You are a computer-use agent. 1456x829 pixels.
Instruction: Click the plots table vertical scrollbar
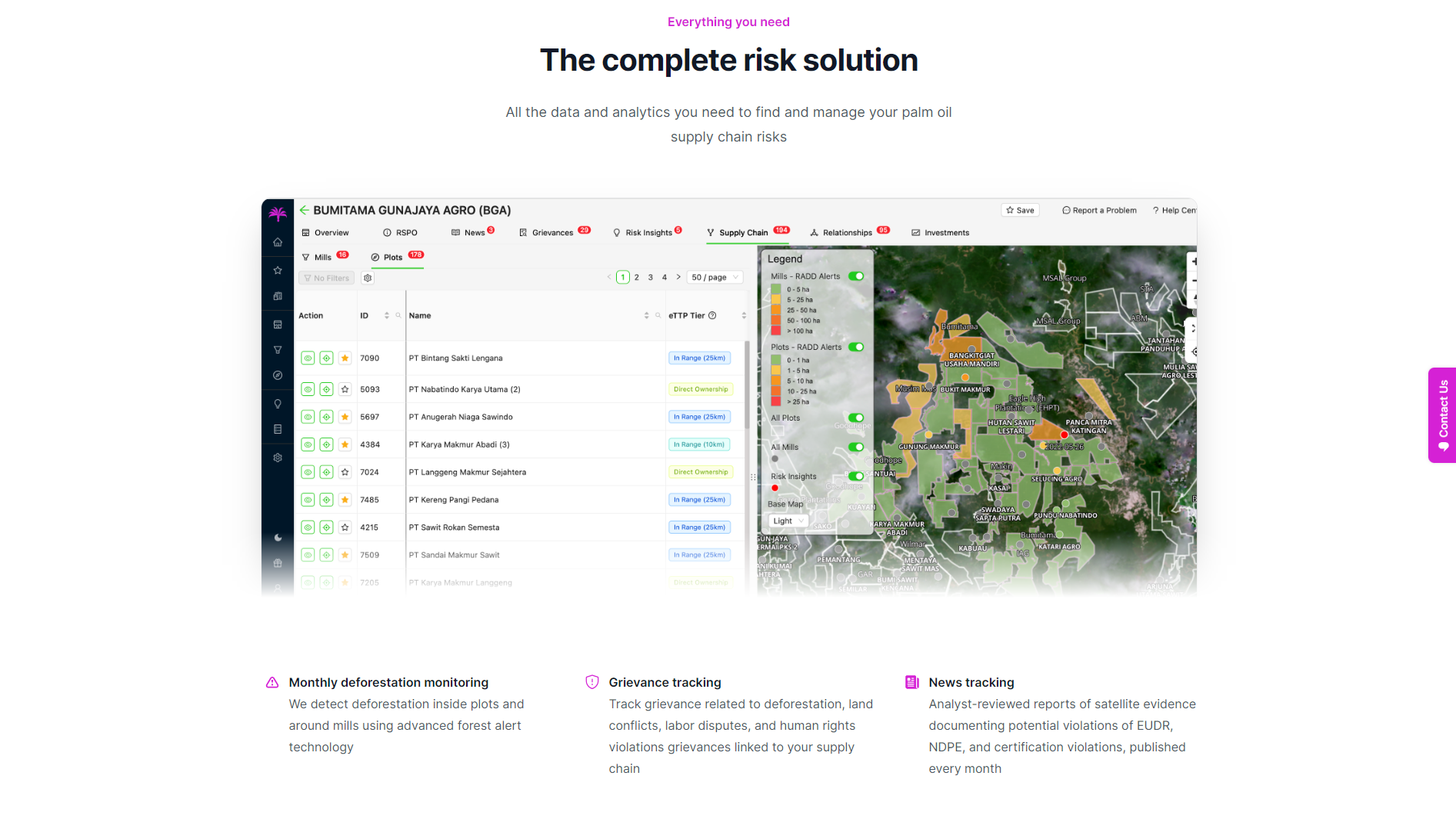tap(747, 385)
